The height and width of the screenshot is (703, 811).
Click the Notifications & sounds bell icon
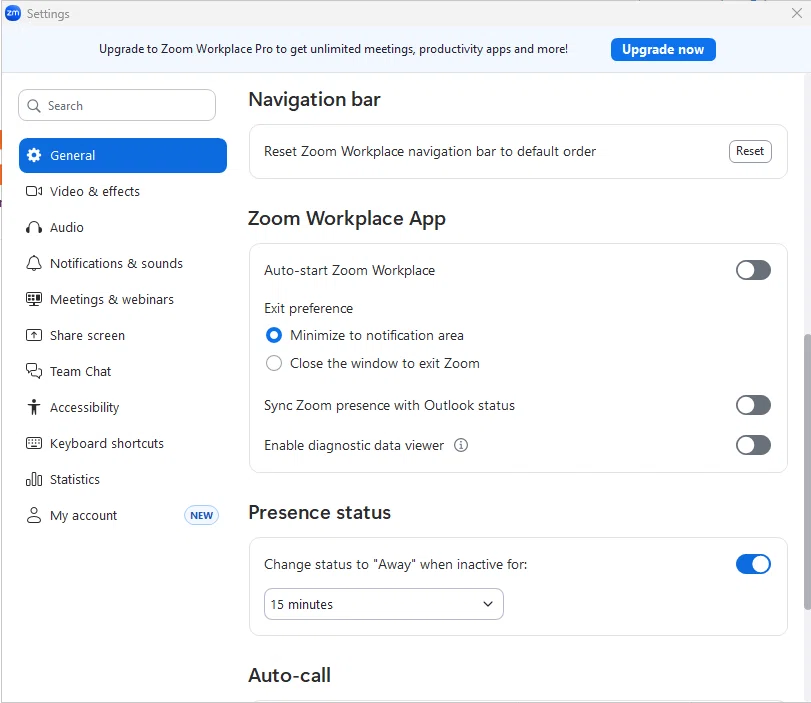point(34,263)
